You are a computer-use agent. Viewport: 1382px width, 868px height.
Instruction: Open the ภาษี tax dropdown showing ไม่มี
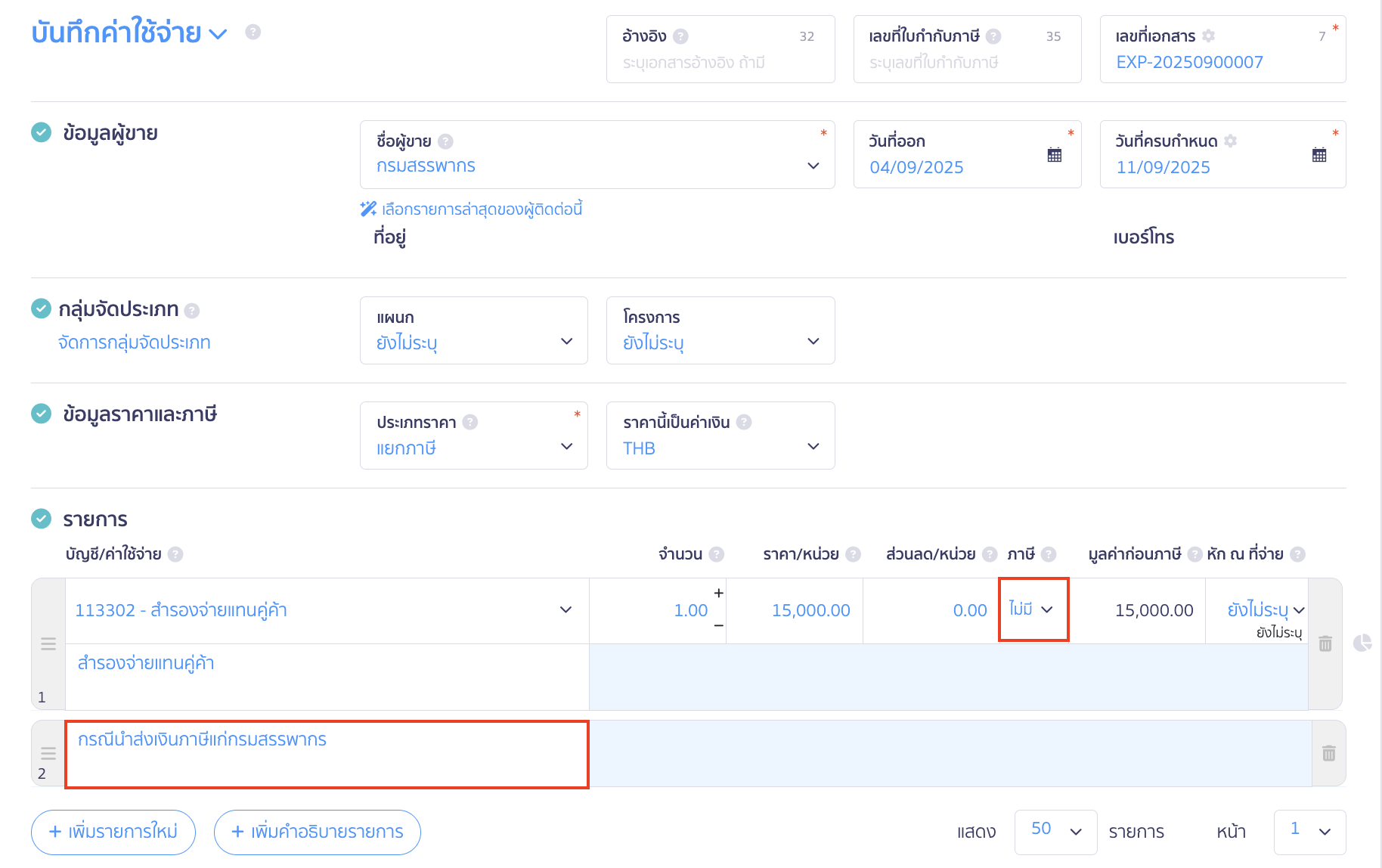(x=1032, y=609)
